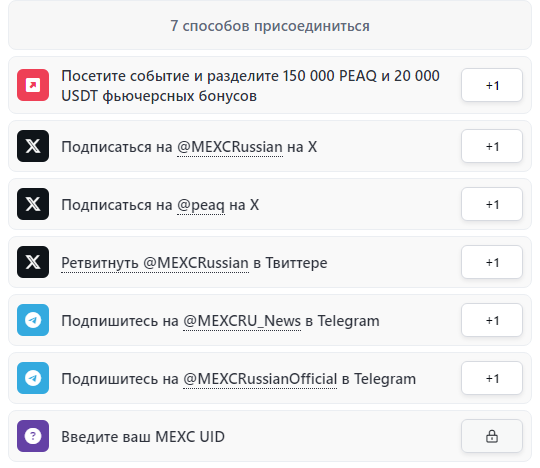Click Telegram icon beside @MEXCRussianOfficial entry
Image resolution: width=540 pixels, height=468 pixels.
click(x=33, y=378)
